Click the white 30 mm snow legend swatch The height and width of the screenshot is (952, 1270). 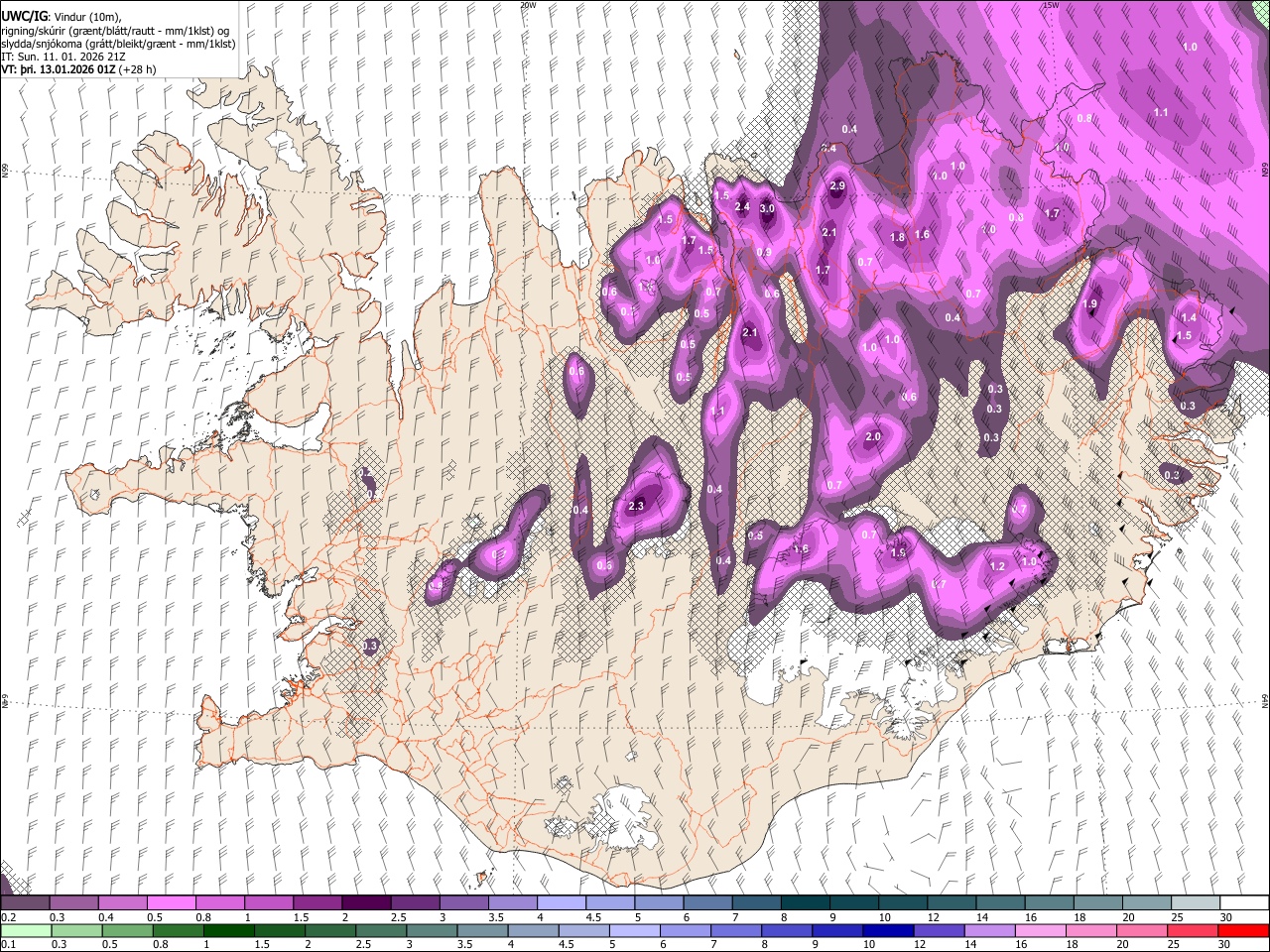coord(1244,903)
